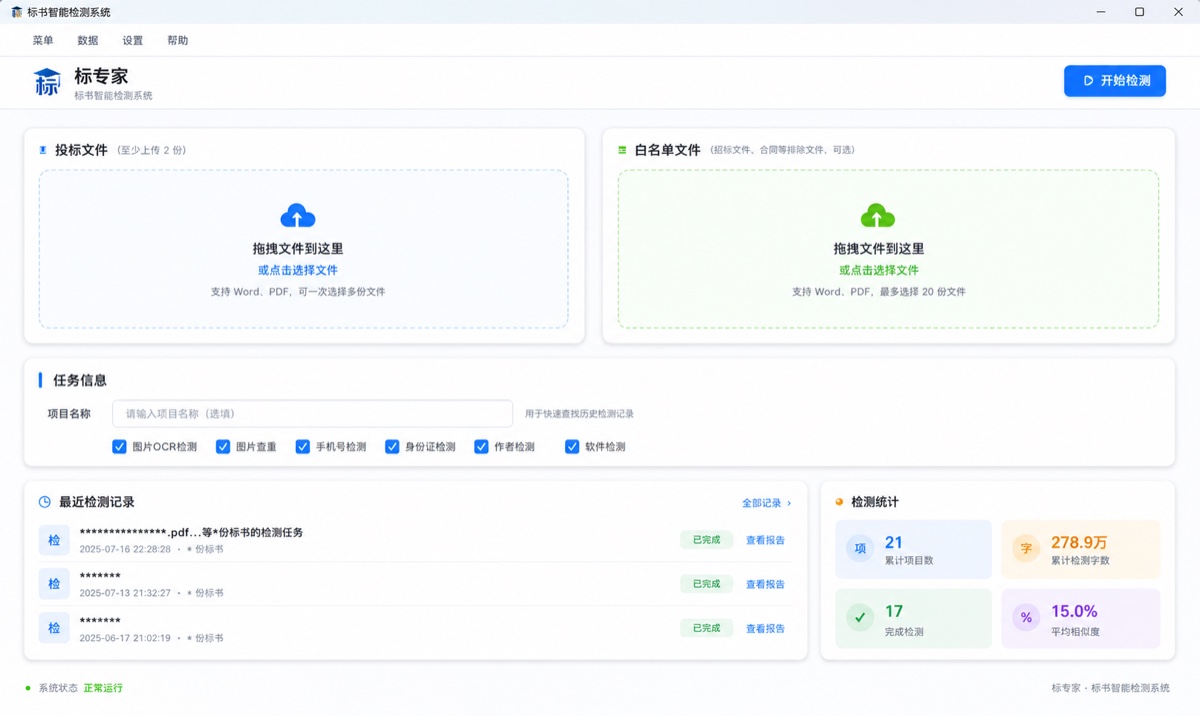Open the 设置 menu
The height and width of the screenshot is (716, 1200).
(133, 41)
